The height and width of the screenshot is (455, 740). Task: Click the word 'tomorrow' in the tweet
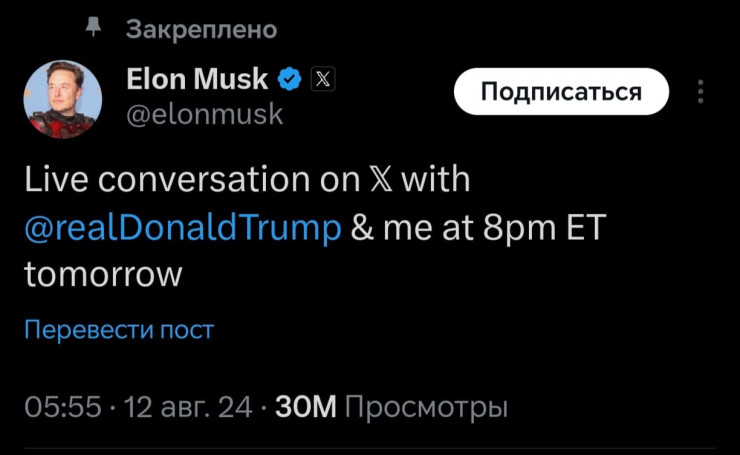pos(103,274)
